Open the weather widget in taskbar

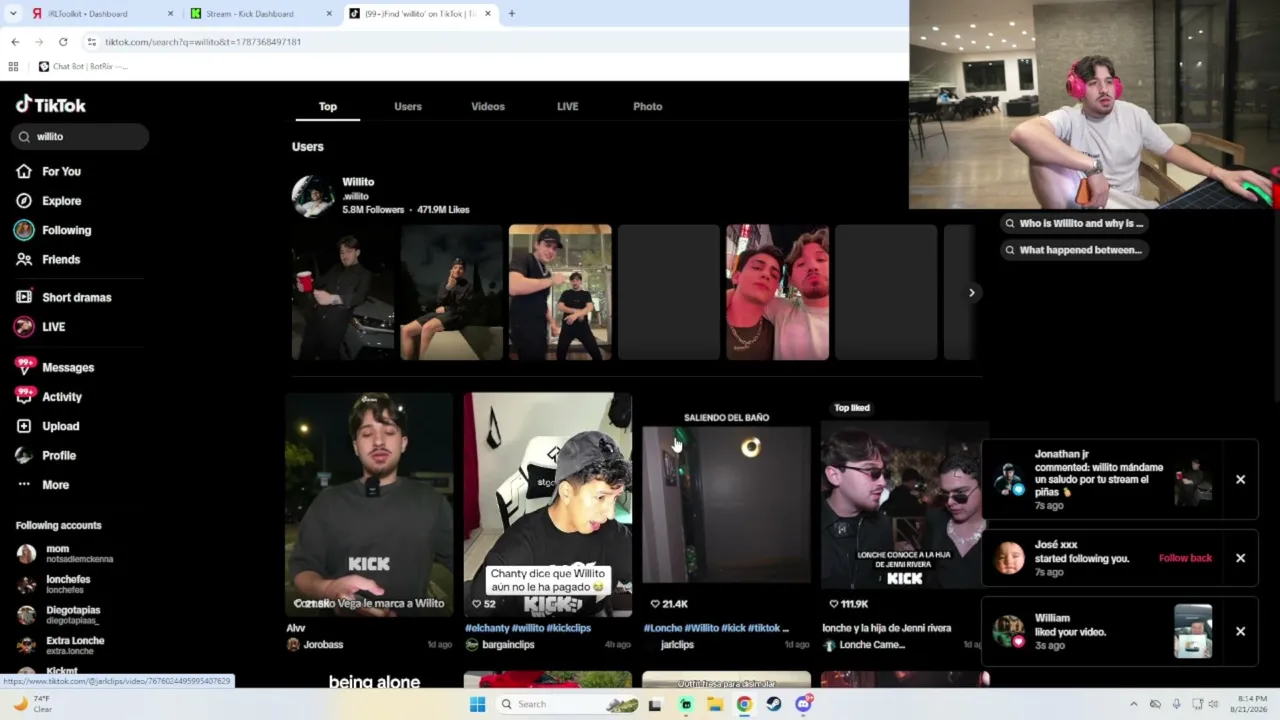32,704
